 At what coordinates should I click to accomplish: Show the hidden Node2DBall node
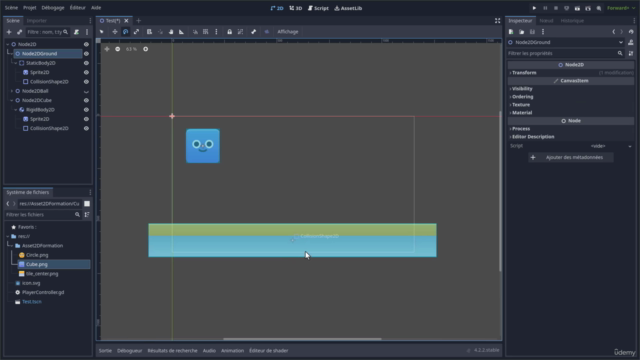click(x=86, y=91)
